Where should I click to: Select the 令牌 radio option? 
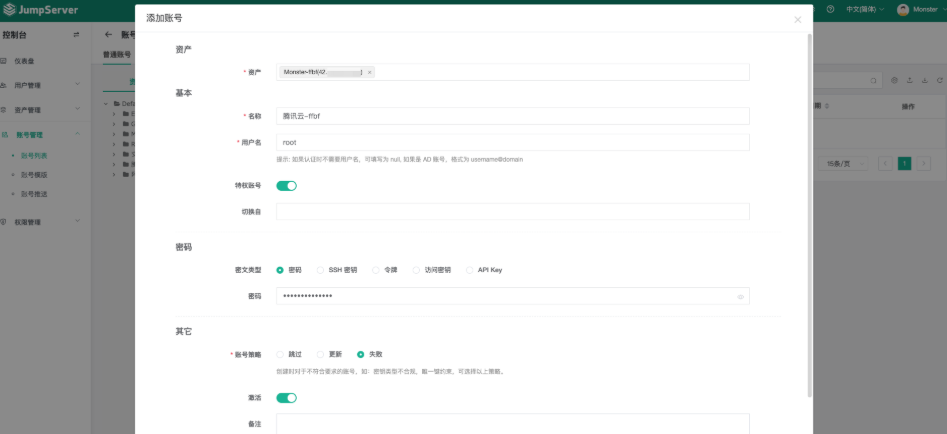[x=376, y=270]
